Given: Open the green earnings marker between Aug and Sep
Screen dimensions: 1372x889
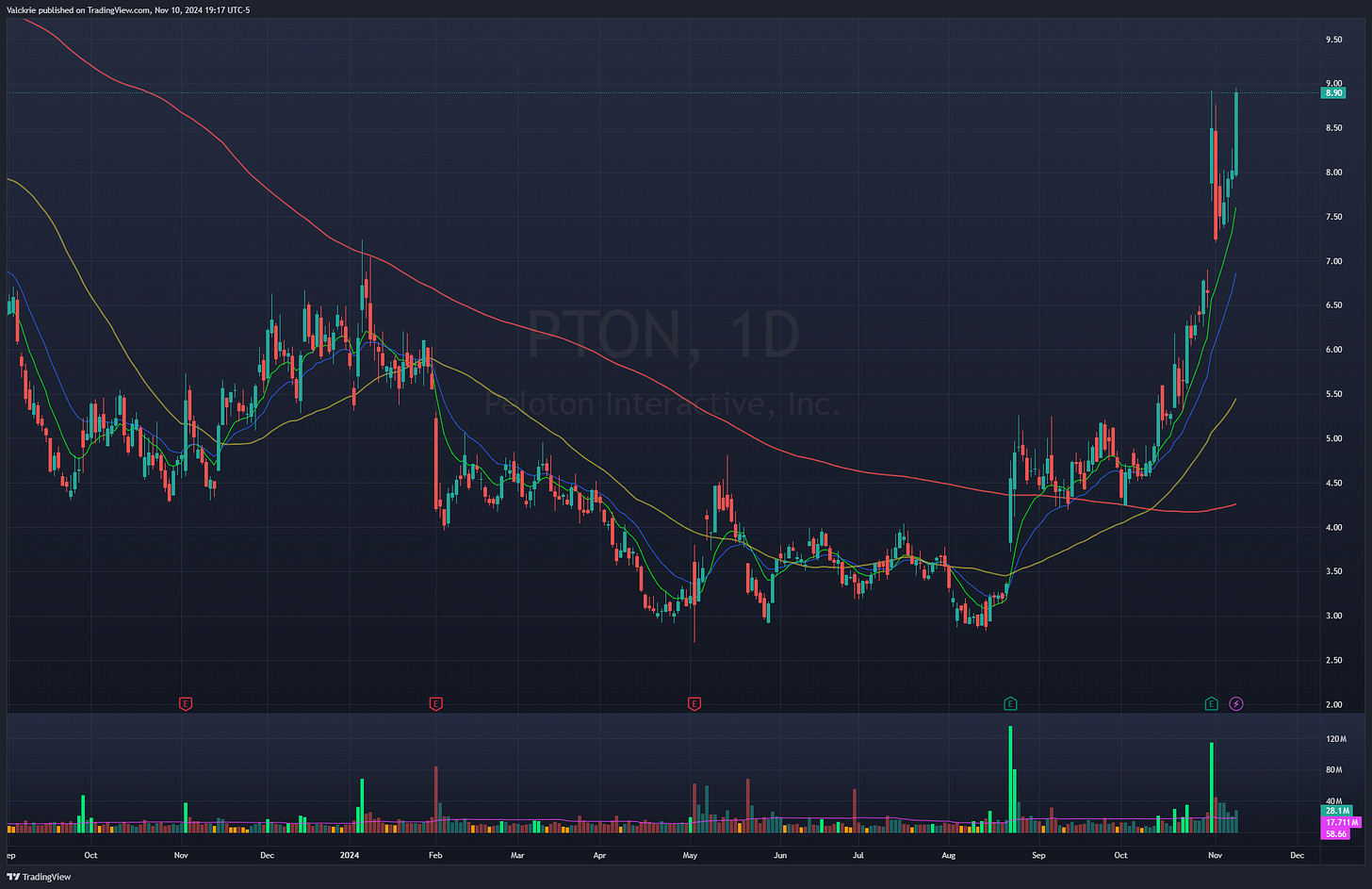Looking at the screenshot, I should pos(1010,703).
